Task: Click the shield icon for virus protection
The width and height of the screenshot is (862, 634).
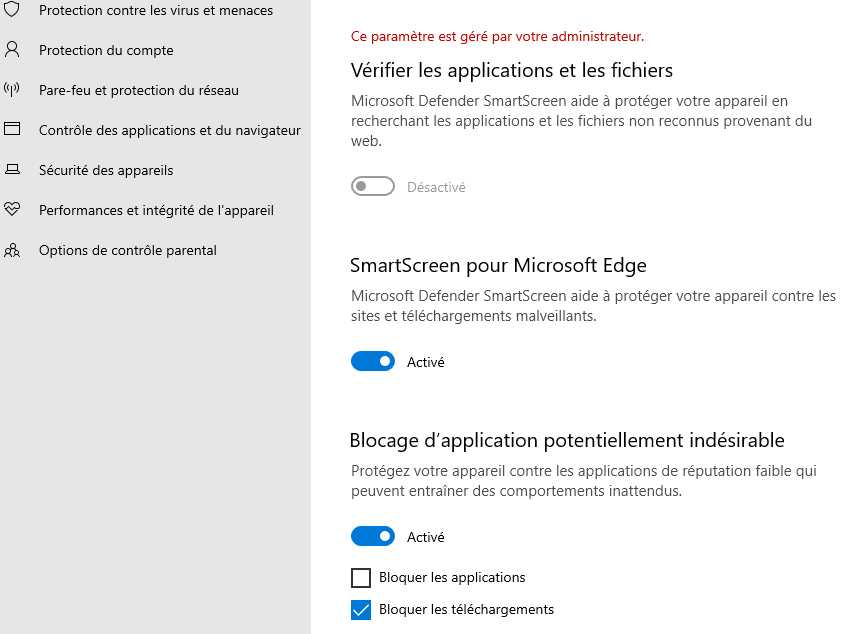Action: click(x=12, y=9)
